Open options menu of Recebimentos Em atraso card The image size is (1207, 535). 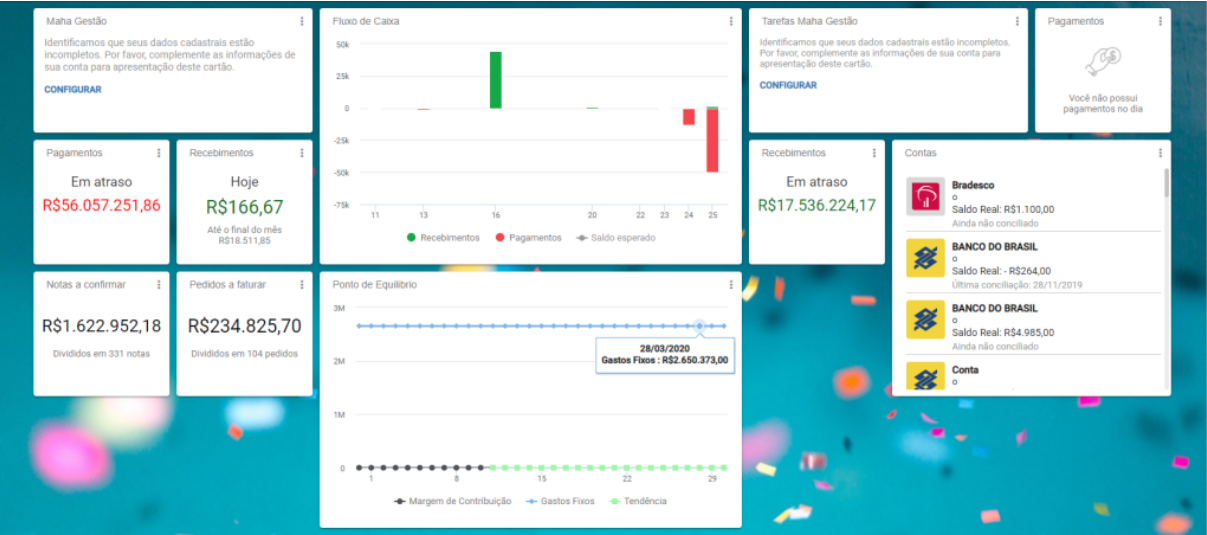pyautogui.click(x=874, y=153)
